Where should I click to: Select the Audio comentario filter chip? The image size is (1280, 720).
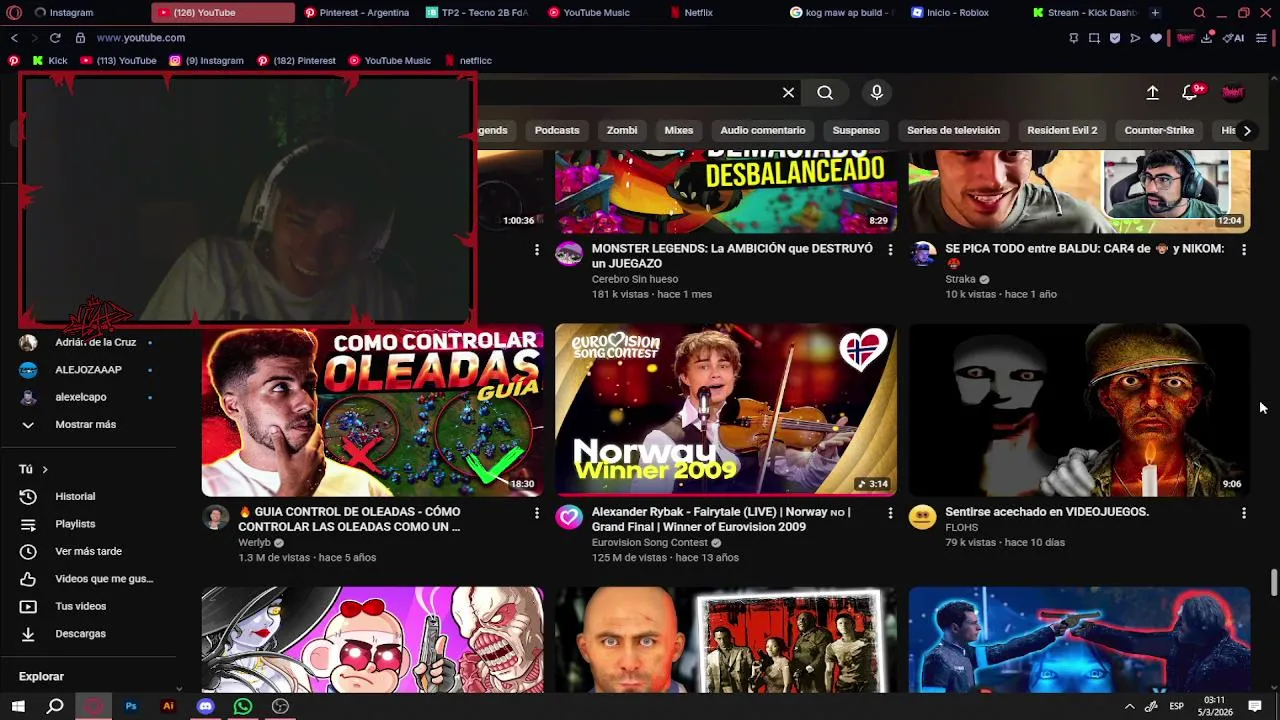pyautogui.click(x=763, y=130)
